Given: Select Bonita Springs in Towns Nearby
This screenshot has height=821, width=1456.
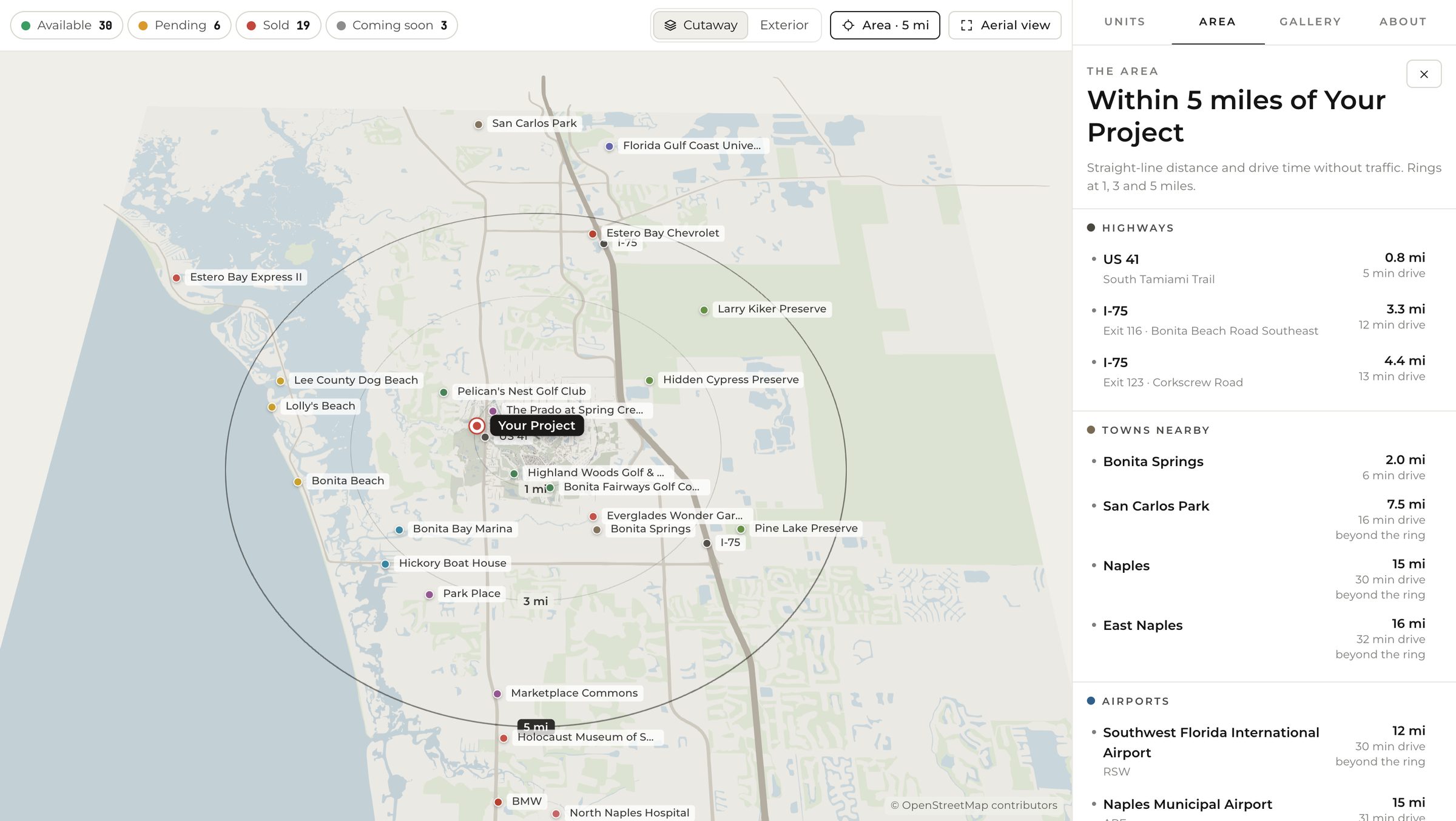Looking at the screenshot, I should (x=1257, y=467).
